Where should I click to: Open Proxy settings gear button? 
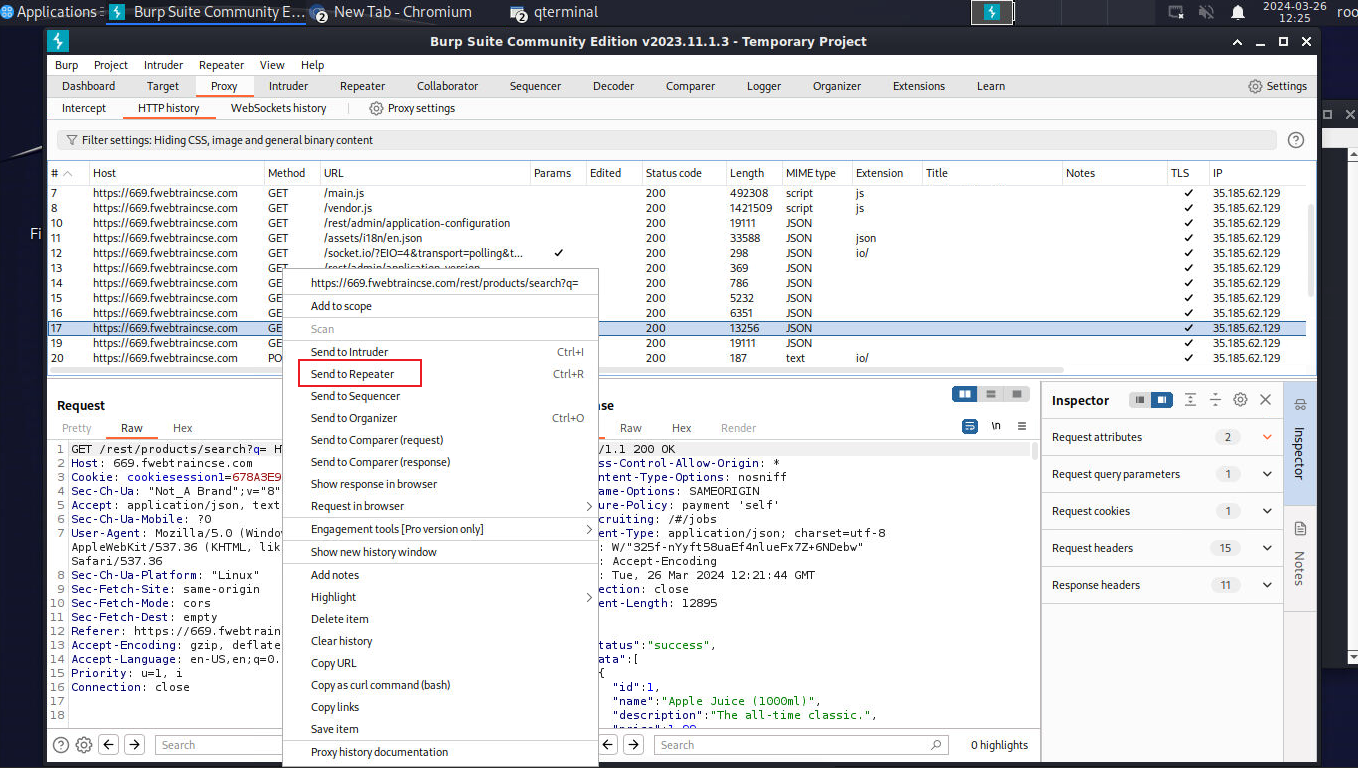[412, 108]
